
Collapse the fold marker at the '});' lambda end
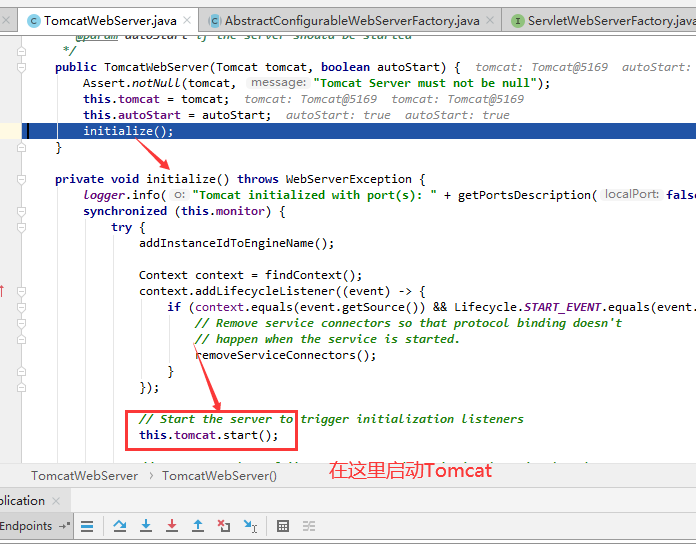21,387
